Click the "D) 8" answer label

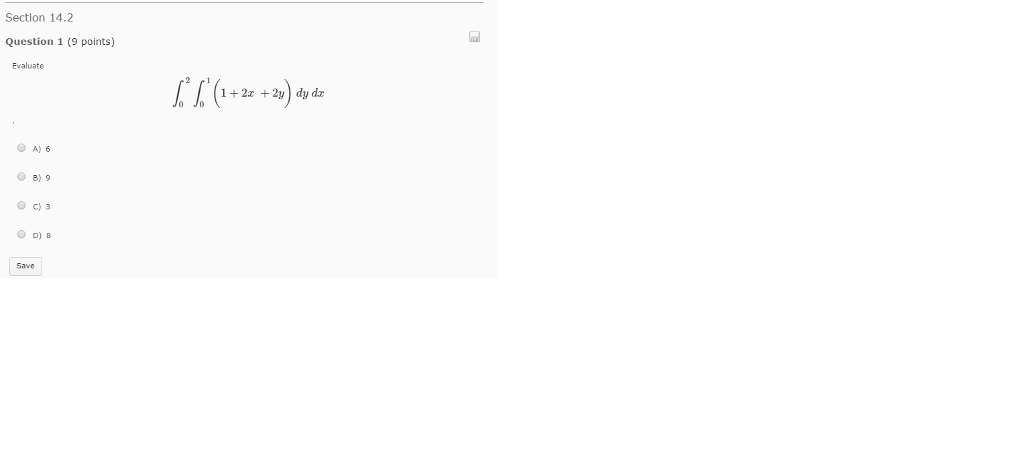[41, 235]
